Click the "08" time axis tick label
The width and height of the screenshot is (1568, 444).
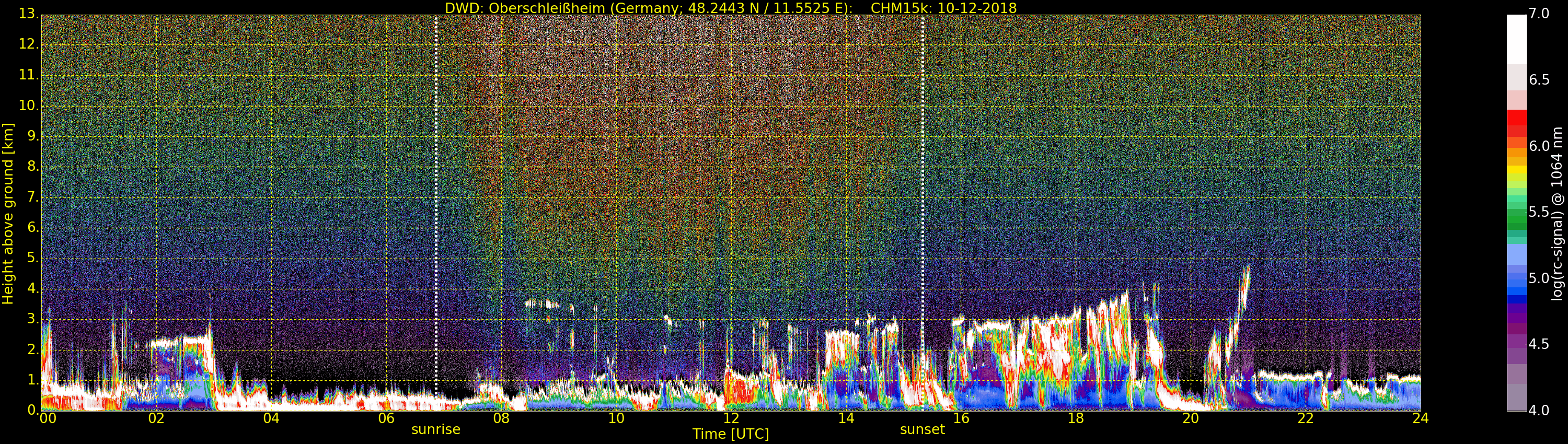point(502,418)
